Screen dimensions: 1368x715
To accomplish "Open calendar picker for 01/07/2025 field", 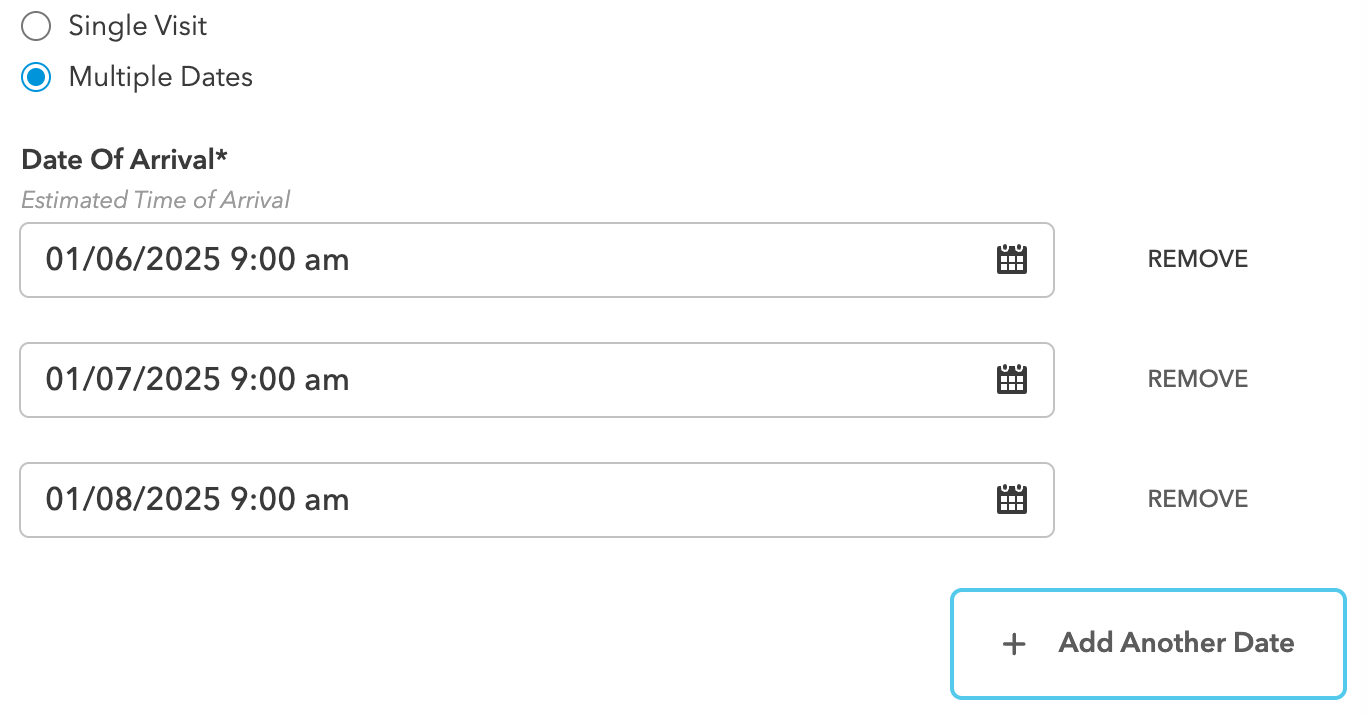I will [x=1012, y=380].
